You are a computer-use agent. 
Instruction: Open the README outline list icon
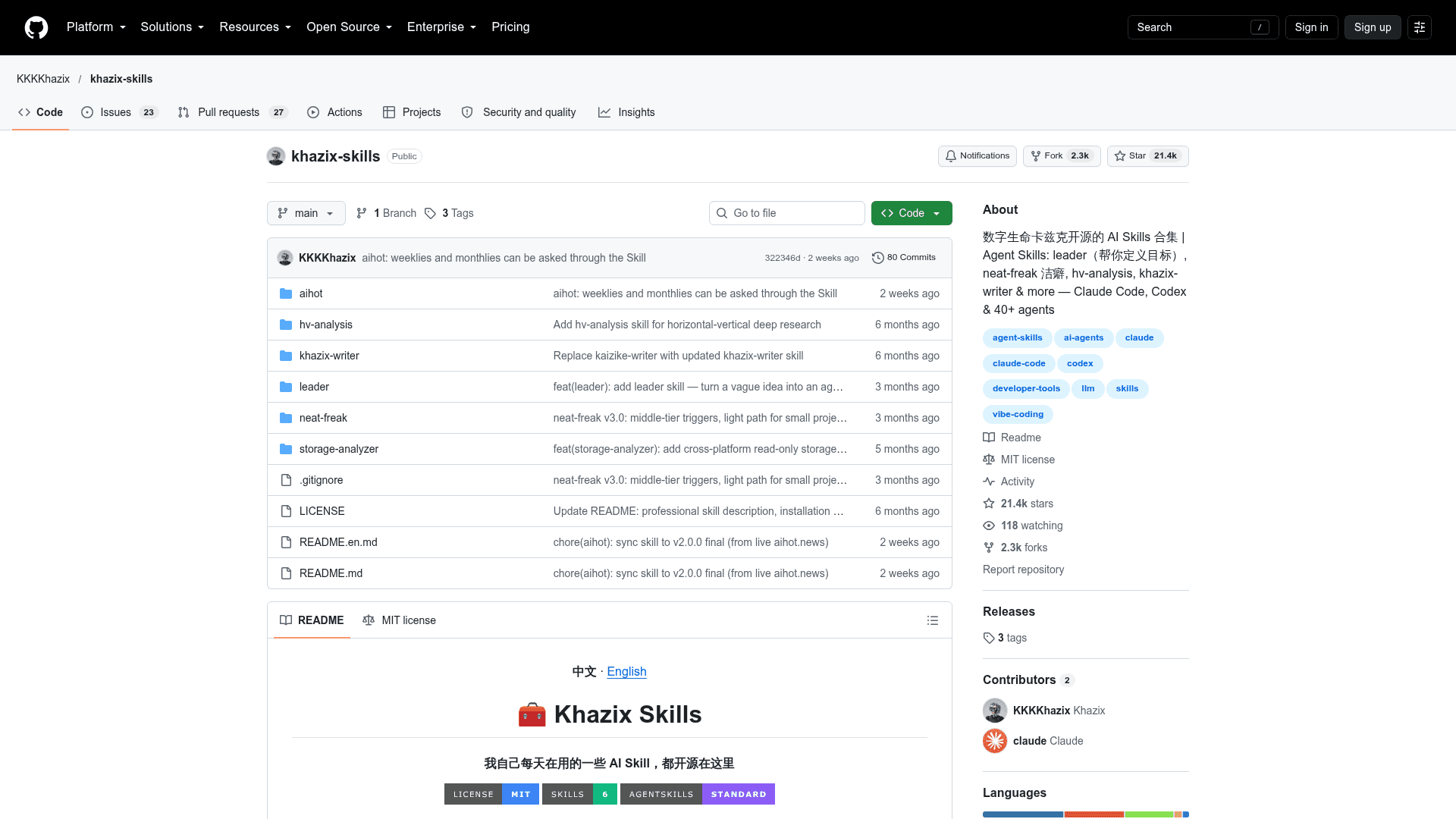pos(933,620)
